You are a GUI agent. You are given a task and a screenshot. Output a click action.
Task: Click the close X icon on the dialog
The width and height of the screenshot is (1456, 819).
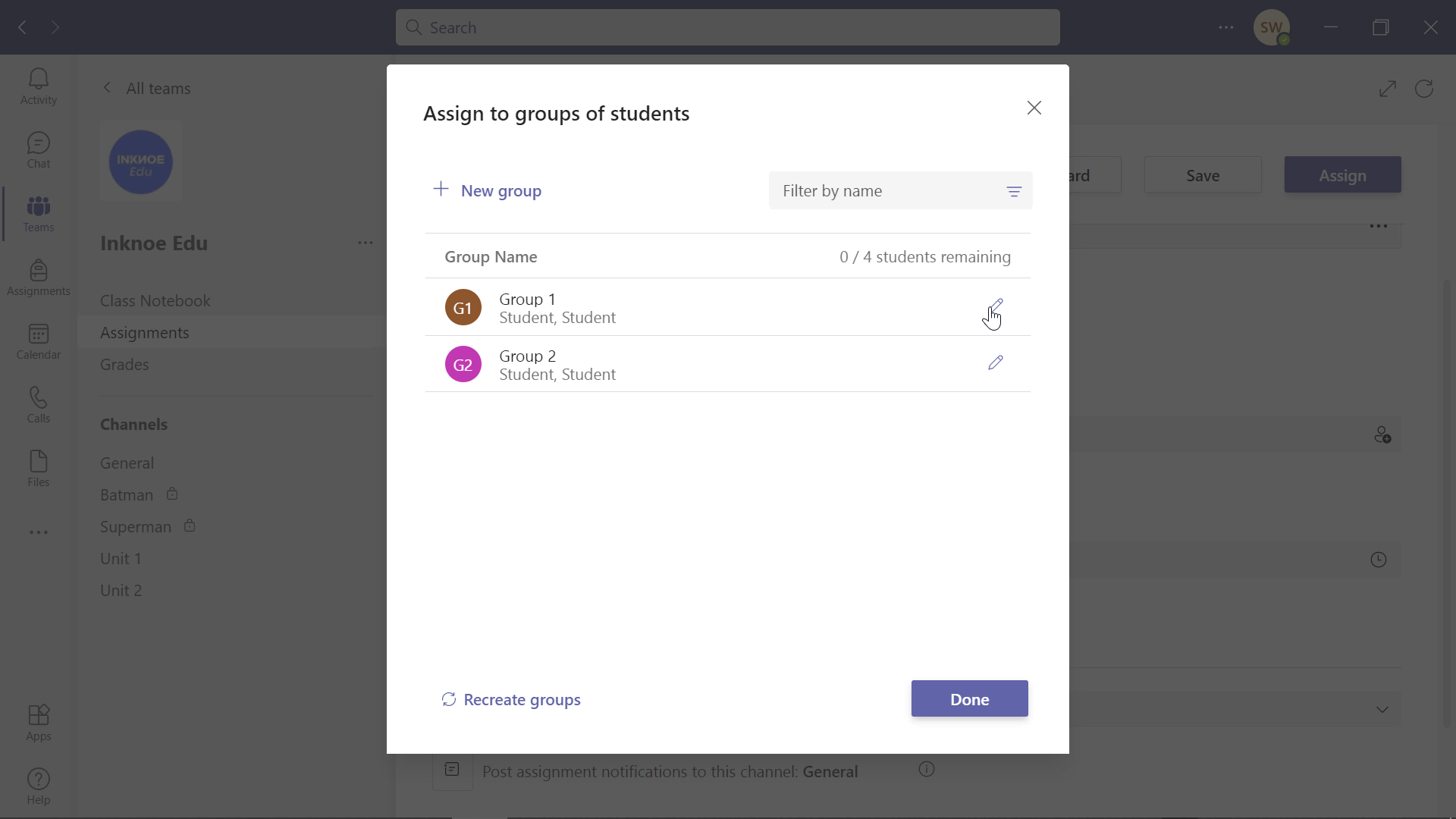click(x=1034, y=107)
